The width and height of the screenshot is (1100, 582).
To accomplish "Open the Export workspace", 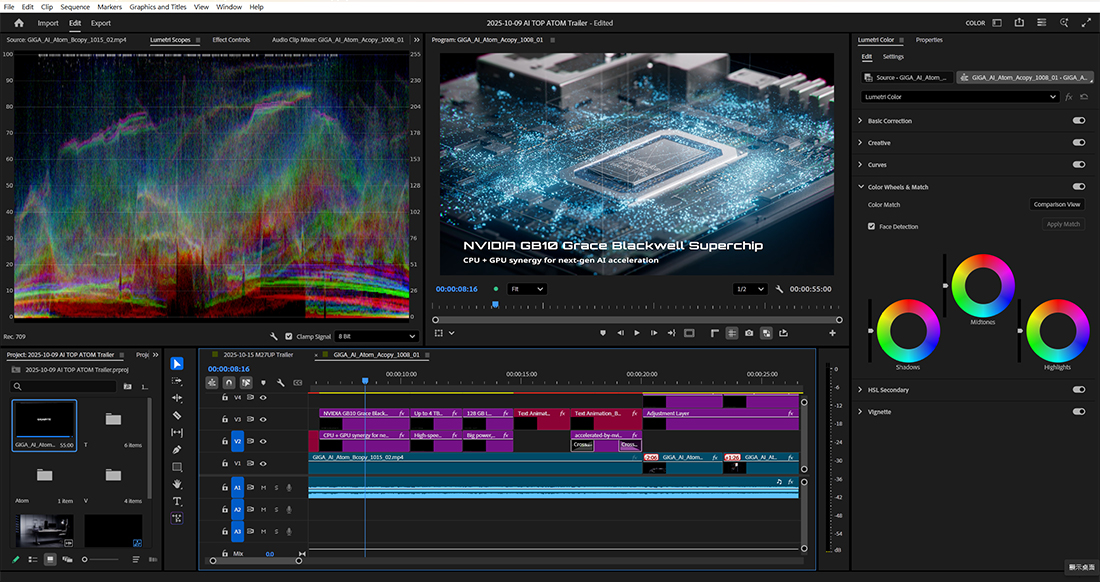I will 100,23.
